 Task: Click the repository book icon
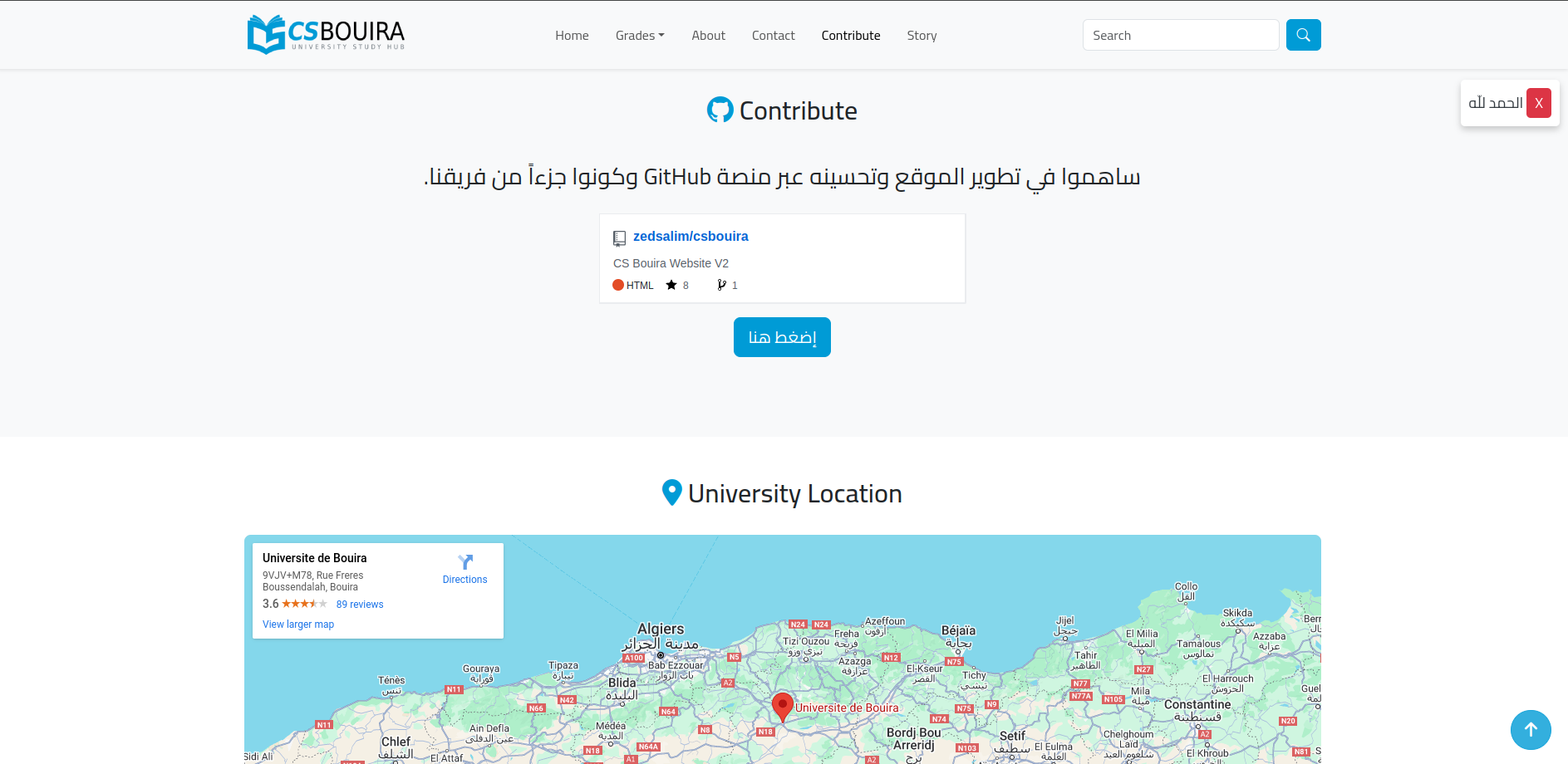click(x=619, y=238)
